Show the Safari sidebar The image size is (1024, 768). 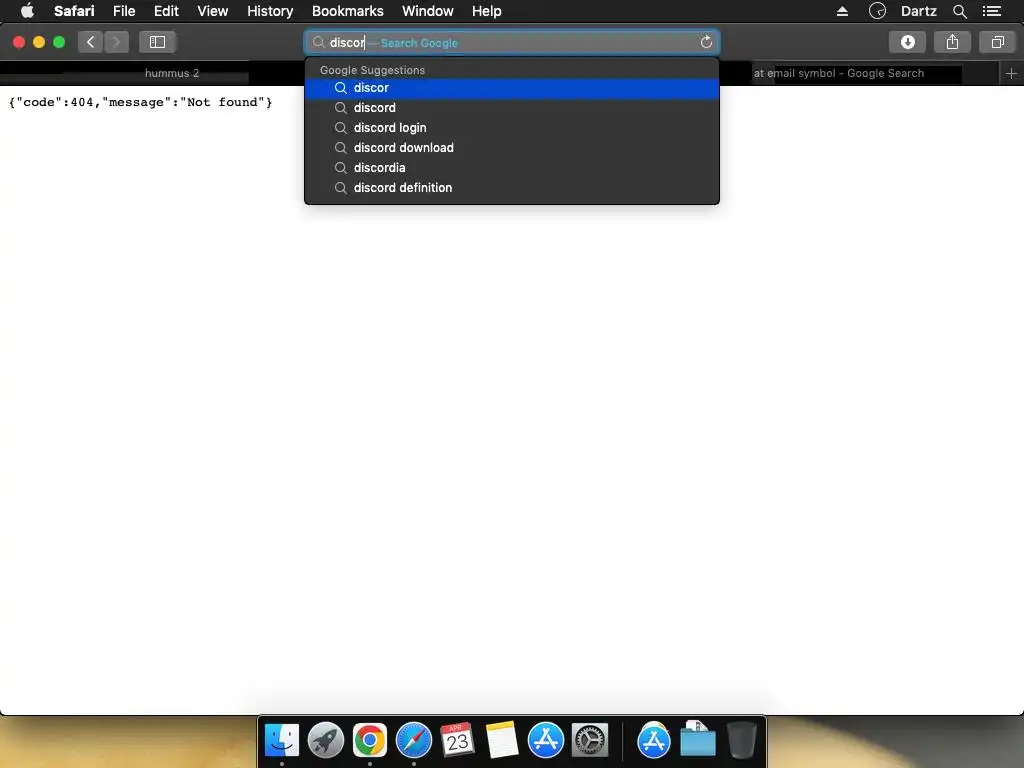pos(157,42)
